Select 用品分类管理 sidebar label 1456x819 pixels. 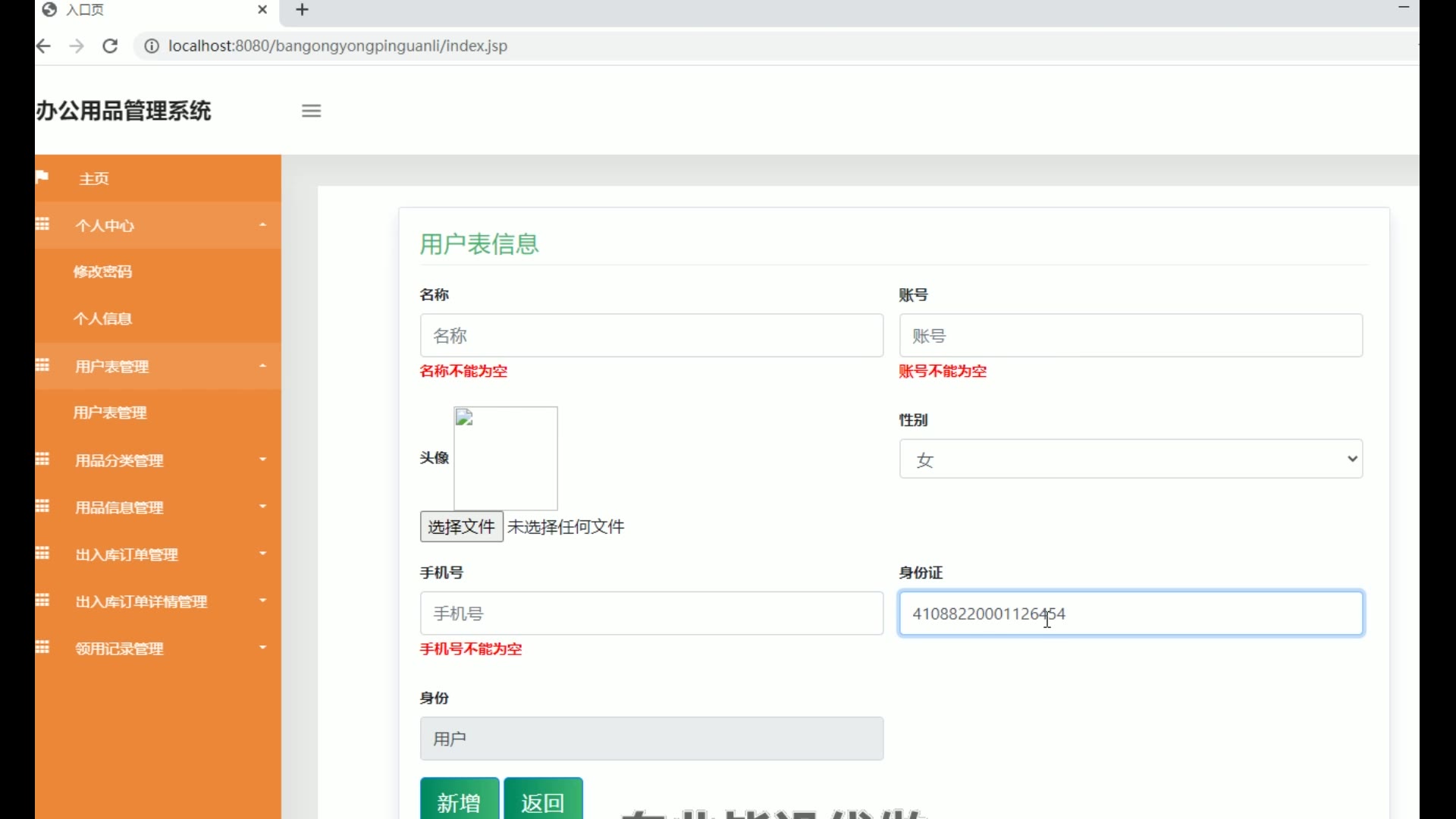[x=119, y=460]
